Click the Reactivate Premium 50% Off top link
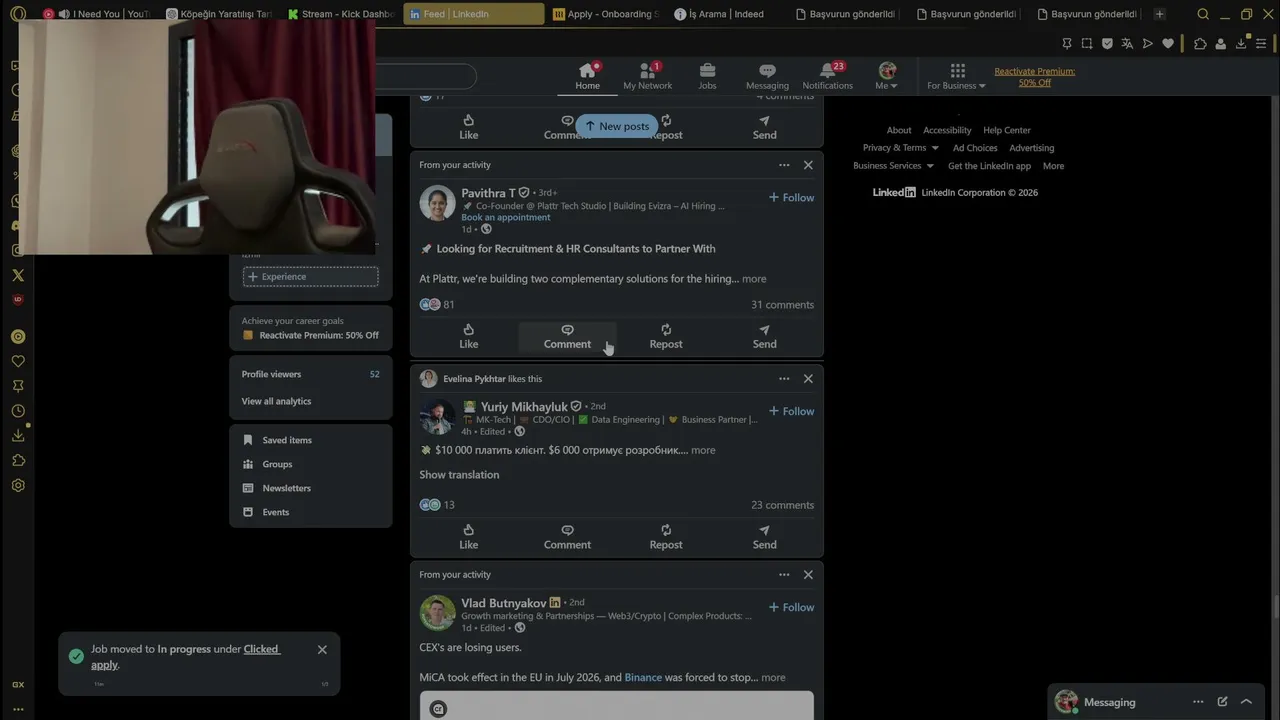 pyautogui.click(x=1035, y=77)
